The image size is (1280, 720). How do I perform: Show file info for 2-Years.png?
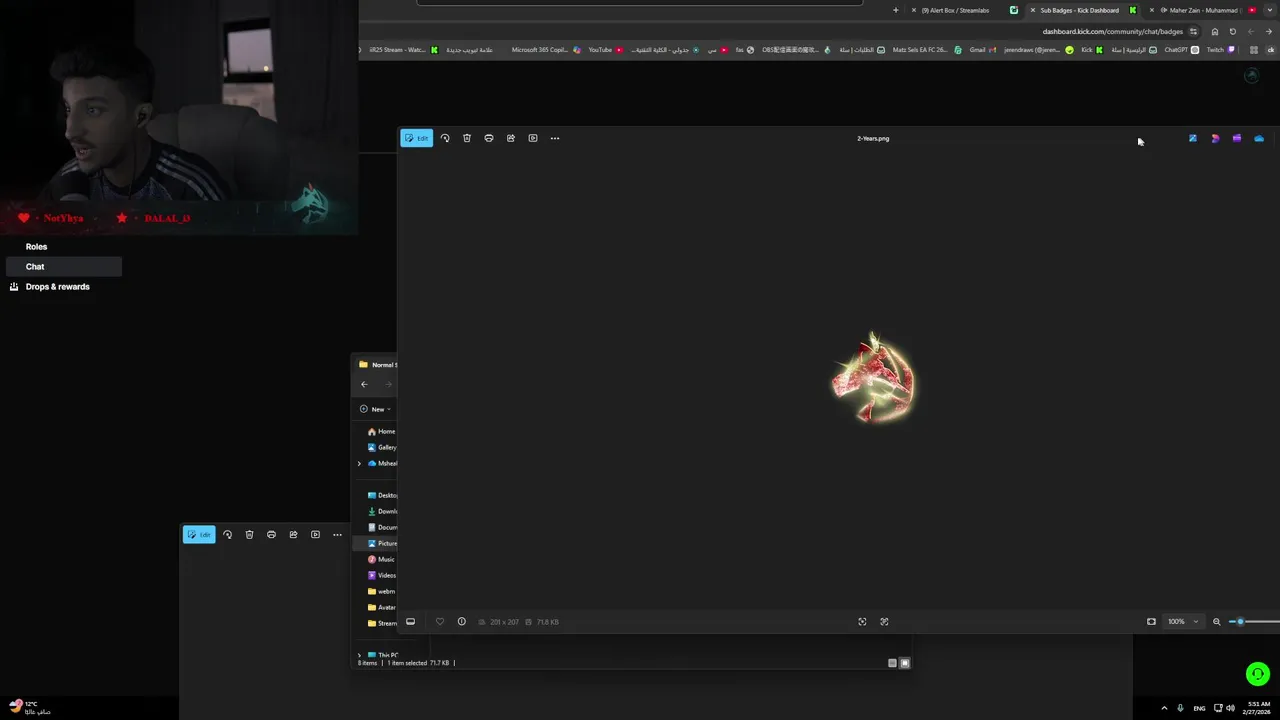(x=461, y=622)
